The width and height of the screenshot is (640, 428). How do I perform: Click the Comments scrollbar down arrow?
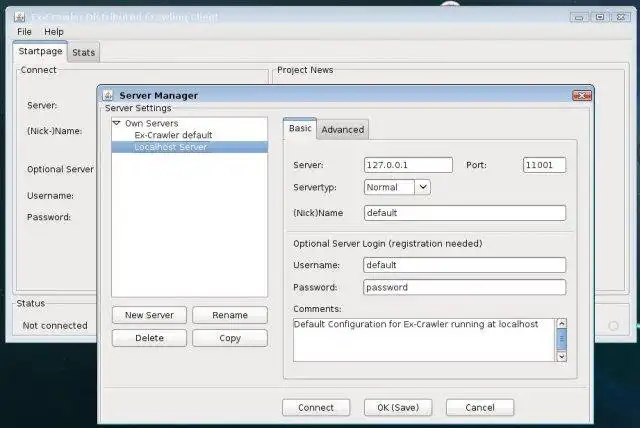tap(562, 356)
